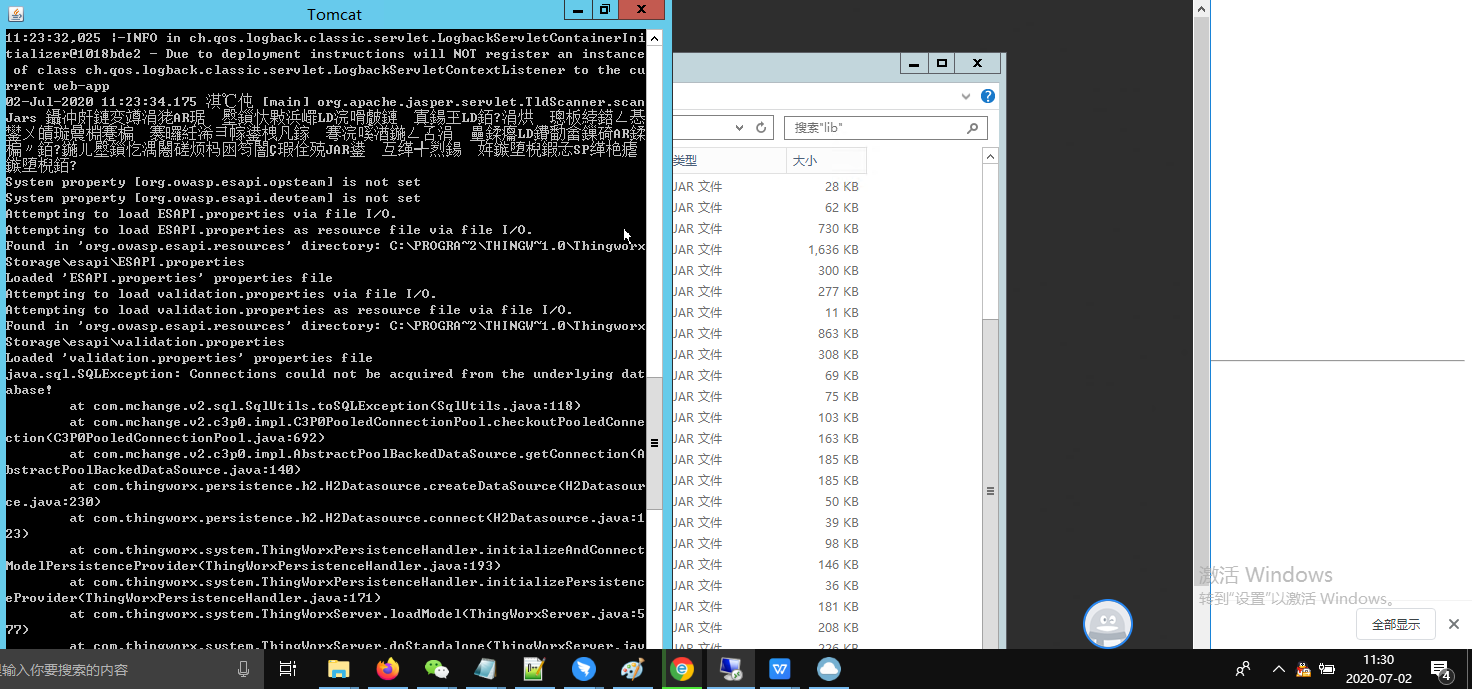Image resolution: width=1472 pixels, height=689 pixels.
Task: Click the Explorer file list scroll up arrow
Action: tap(990, 156)
